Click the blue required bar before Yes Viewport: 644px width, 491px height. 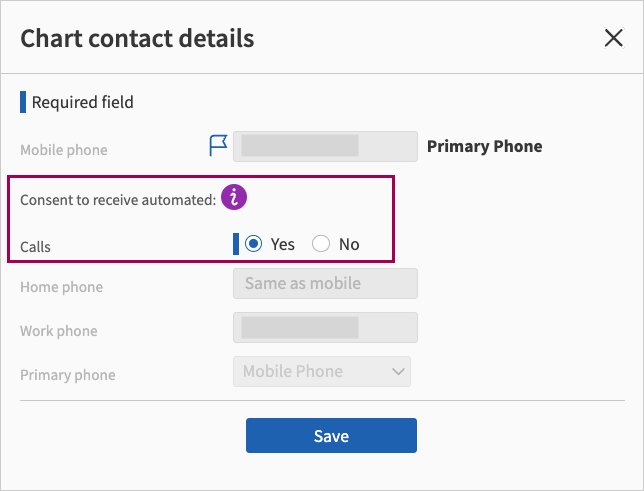pos(236,244)
